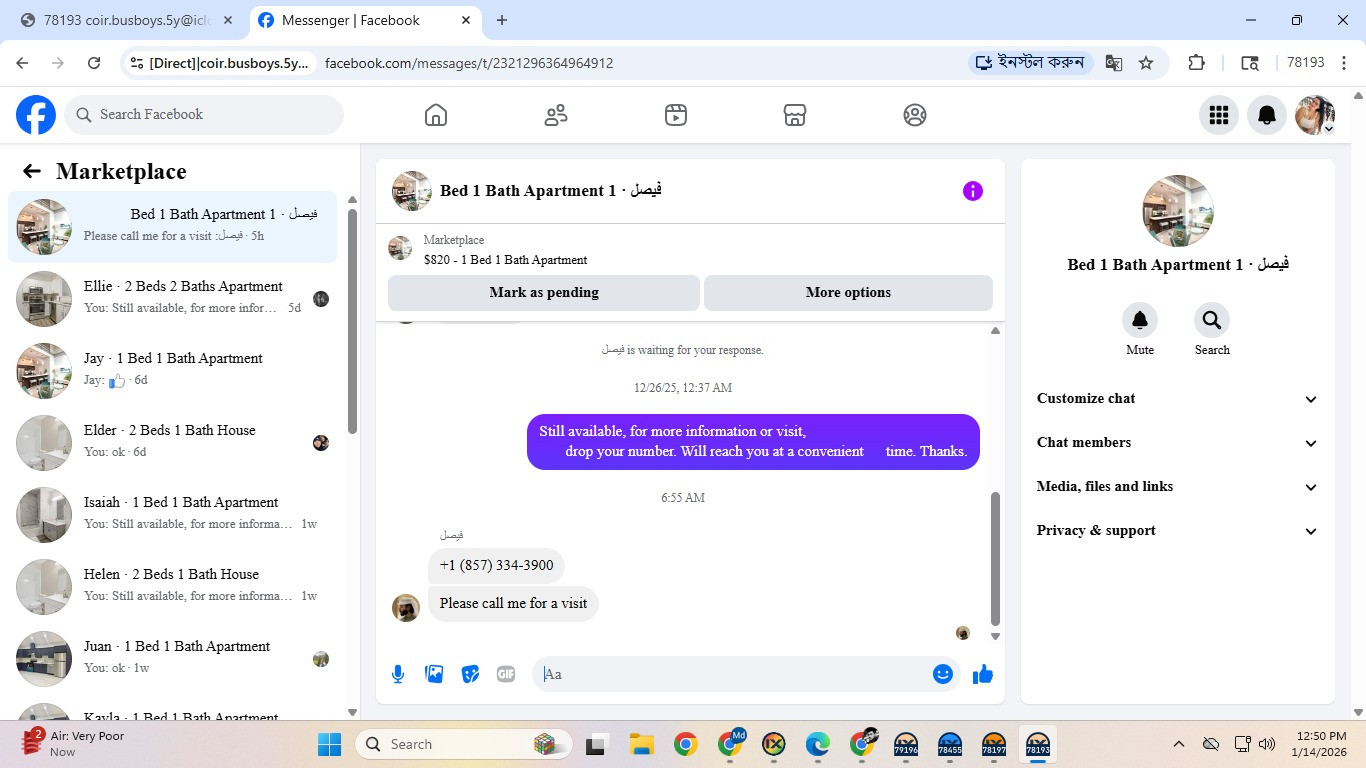Viewport: 1366px width, 768px height.
Task: Search in conversation magnifier icon
Action: [1212, 320]
